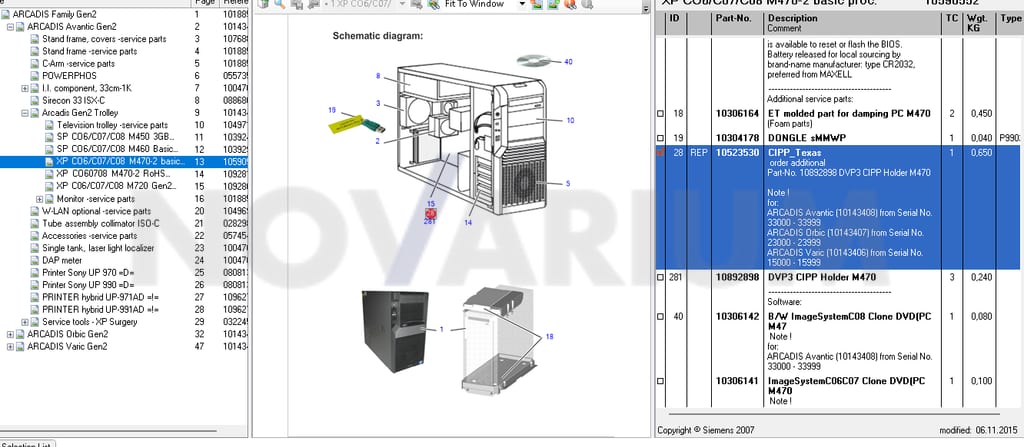Select PRINTER hybrid UP-971AD row
Screen dimensions: 1024x447
coord(101,297)
